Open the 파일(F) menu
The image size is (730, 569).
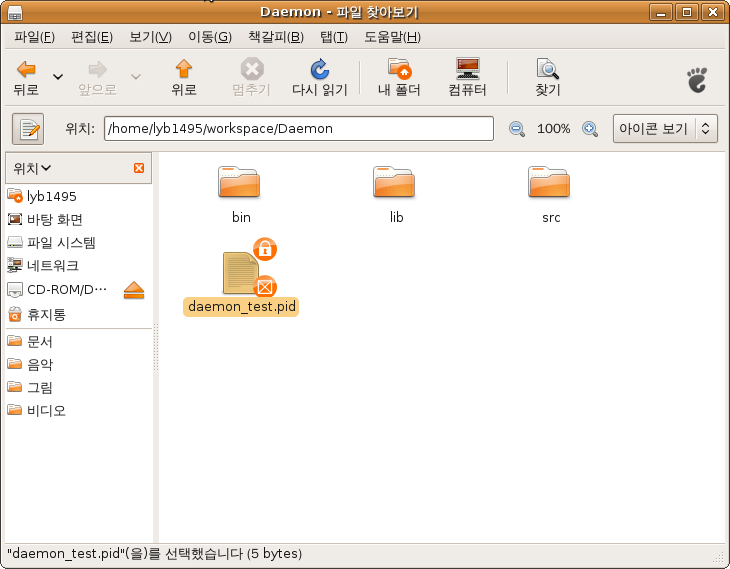pos(34,37)
